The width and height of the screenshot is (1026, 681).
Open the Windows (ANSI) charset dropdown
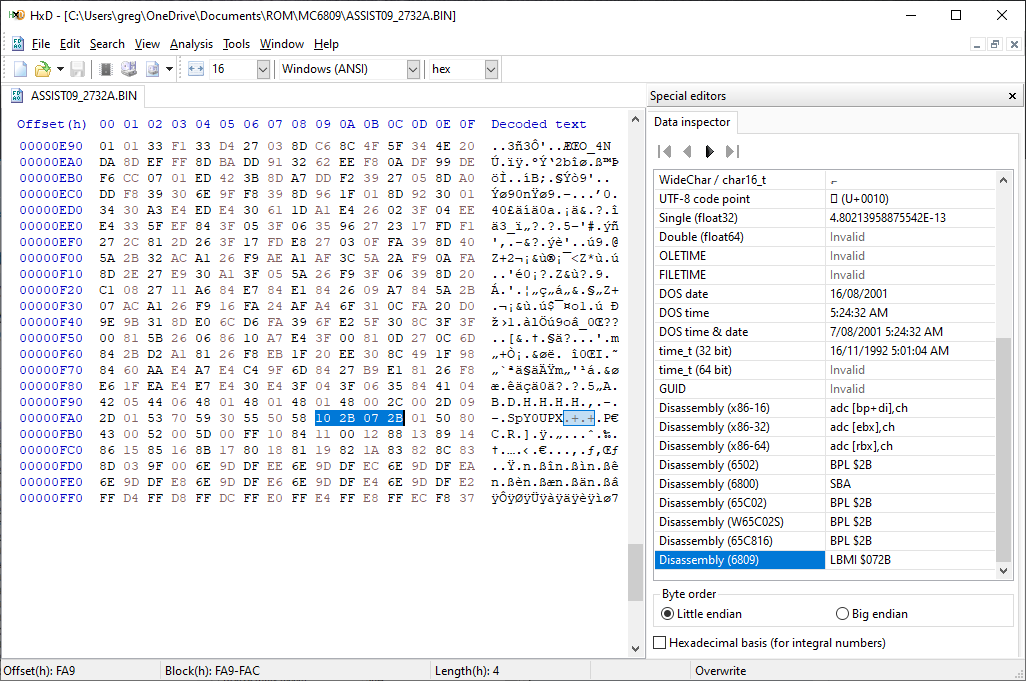pyautogui.click(x=413, y=69)
